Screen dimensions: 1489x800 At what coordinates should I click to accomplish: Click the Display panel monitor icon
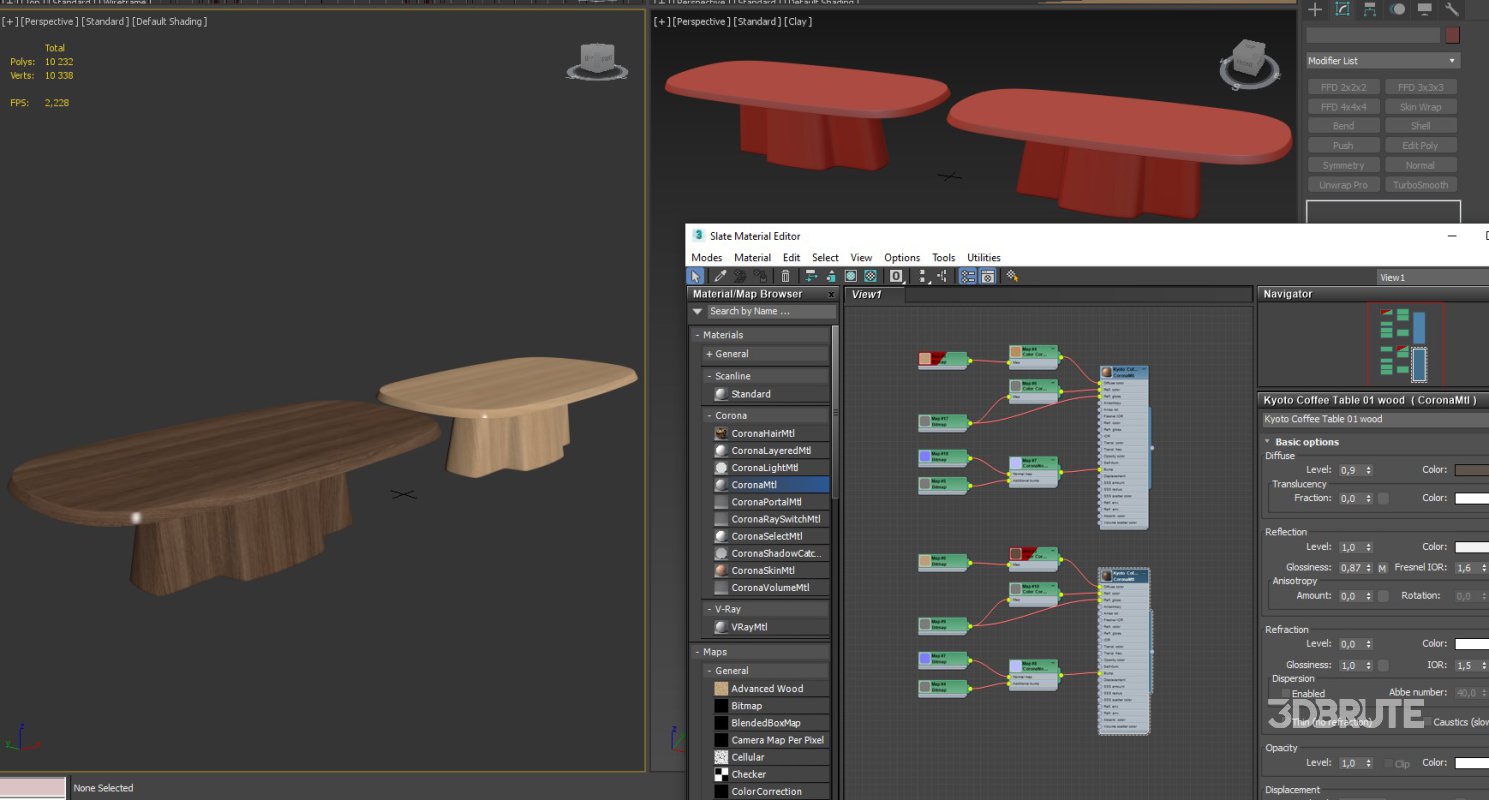[x=1424, y=9]
